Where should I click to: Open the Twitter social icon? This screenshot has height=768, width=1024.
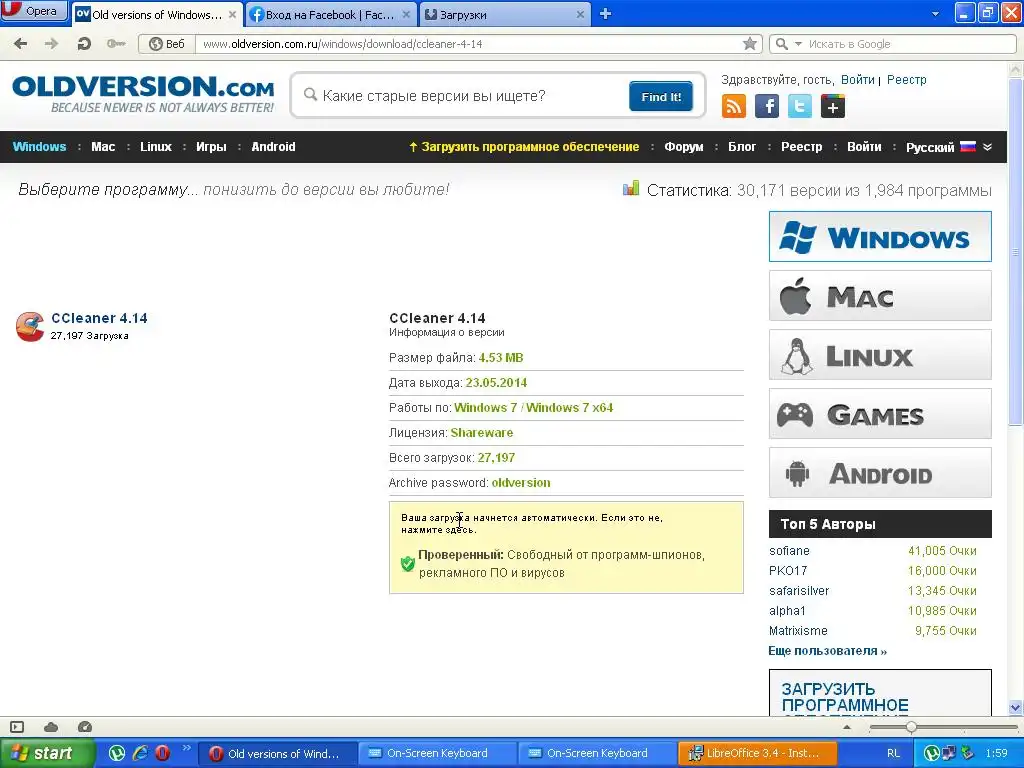(799, 106)
